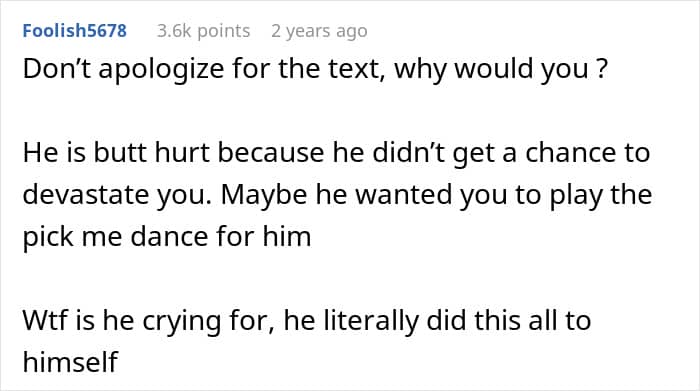
Task: Select the word butt in the comment
Action: (120, 153)
